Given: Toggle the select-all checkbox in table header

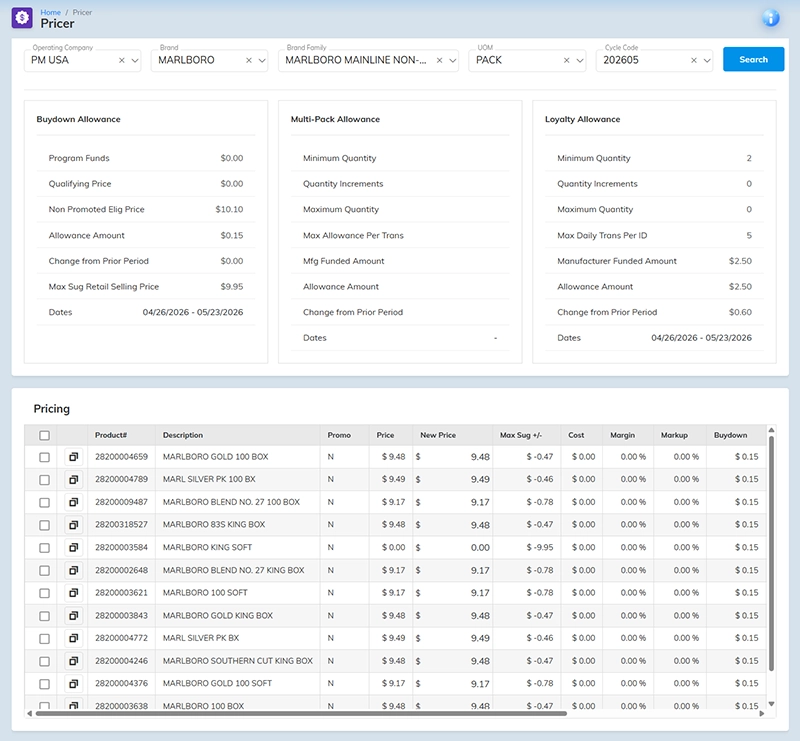Looking at the screenshot, I should tap(44, 435).
